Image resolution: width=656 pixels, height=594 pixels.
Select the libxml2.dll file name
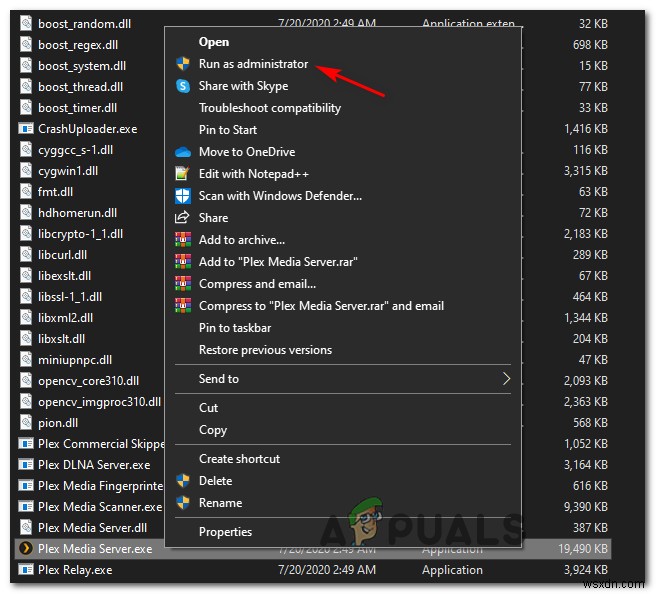tap(65, 317)
